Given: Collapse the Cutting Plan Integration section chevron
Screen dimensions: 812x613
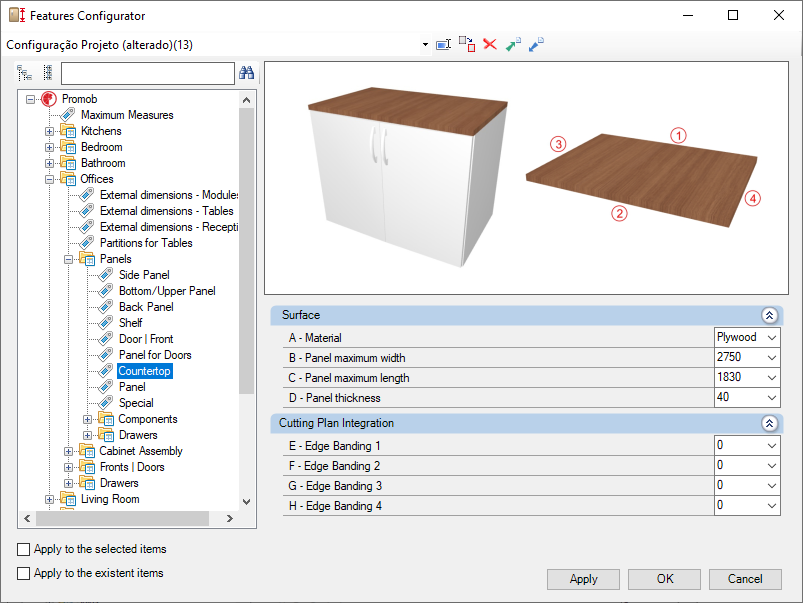Looking at the screenshot, I should (x=770, y=424).
